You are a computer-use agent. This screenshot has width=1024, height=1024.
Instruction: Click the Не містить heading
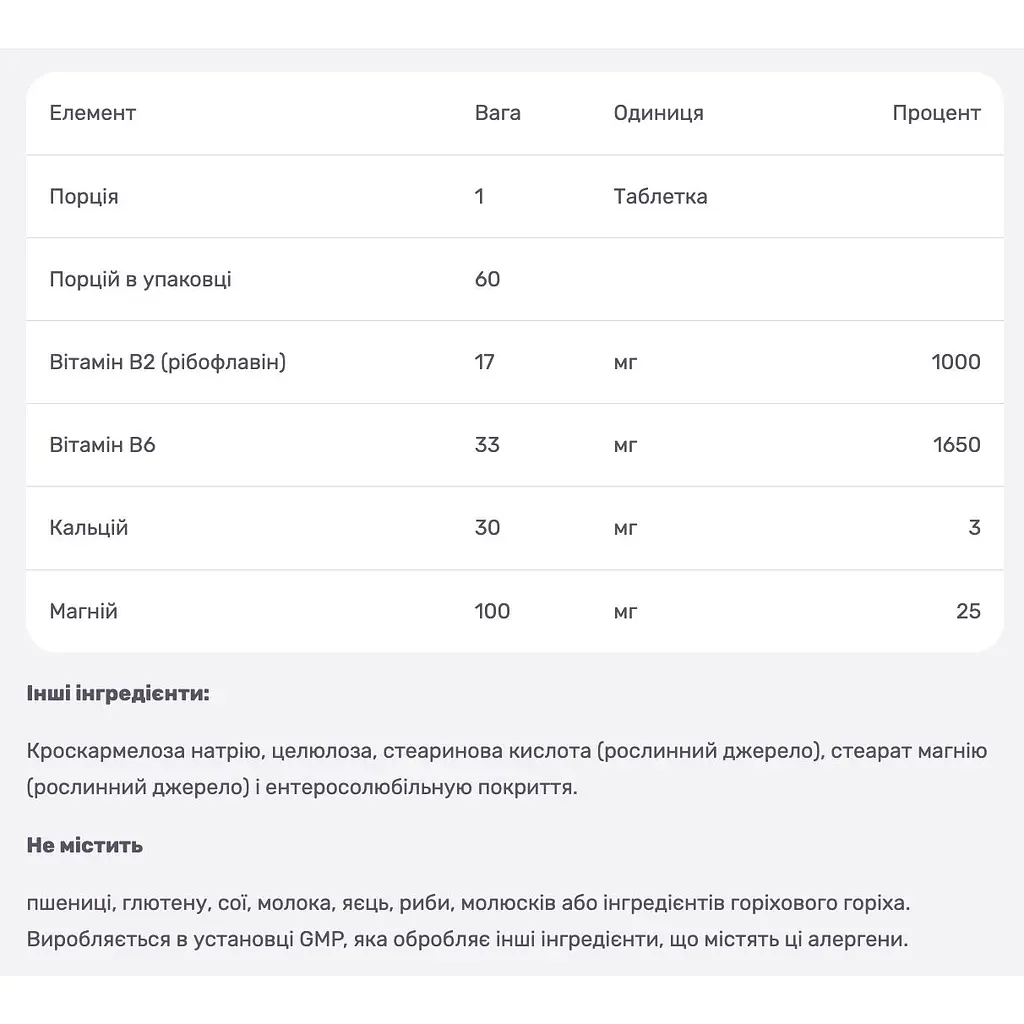[85, 846]
